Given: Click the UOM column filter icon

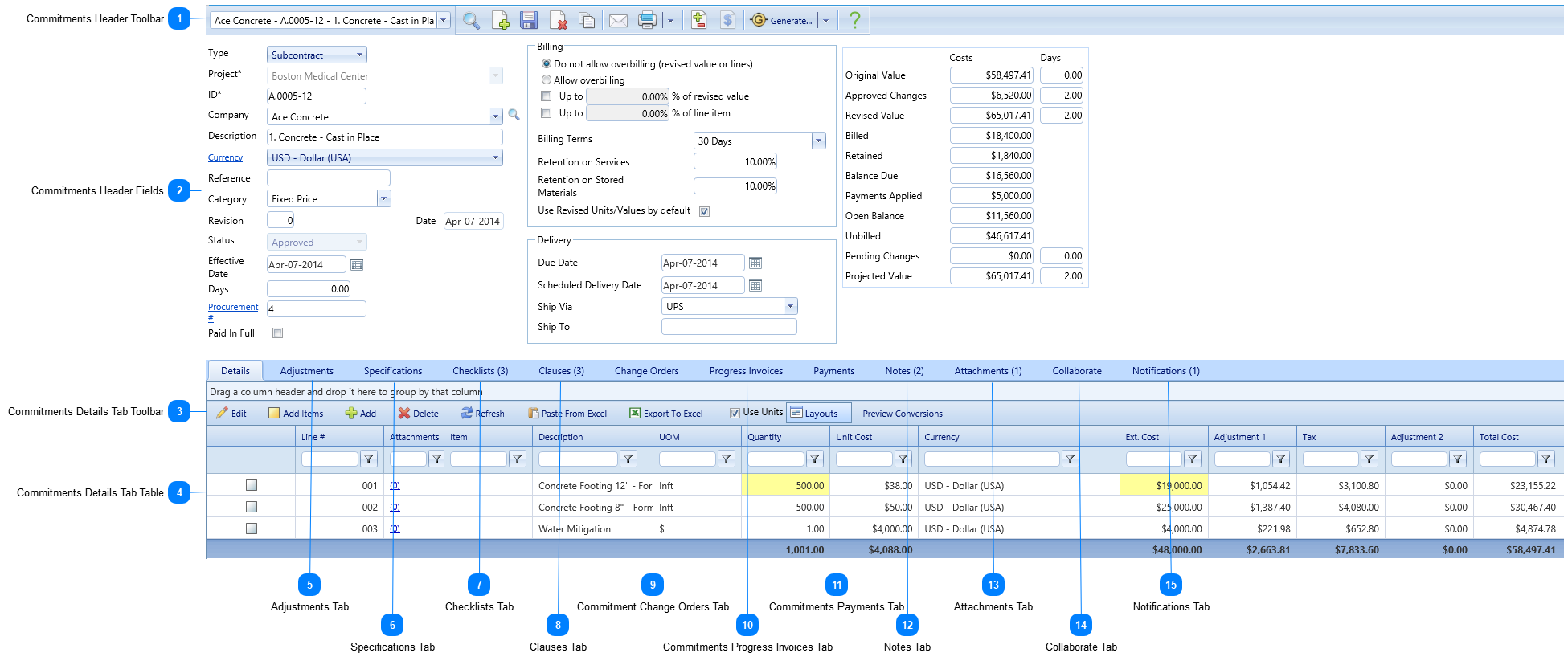Looking at the screenshot, I should point(727,459).
